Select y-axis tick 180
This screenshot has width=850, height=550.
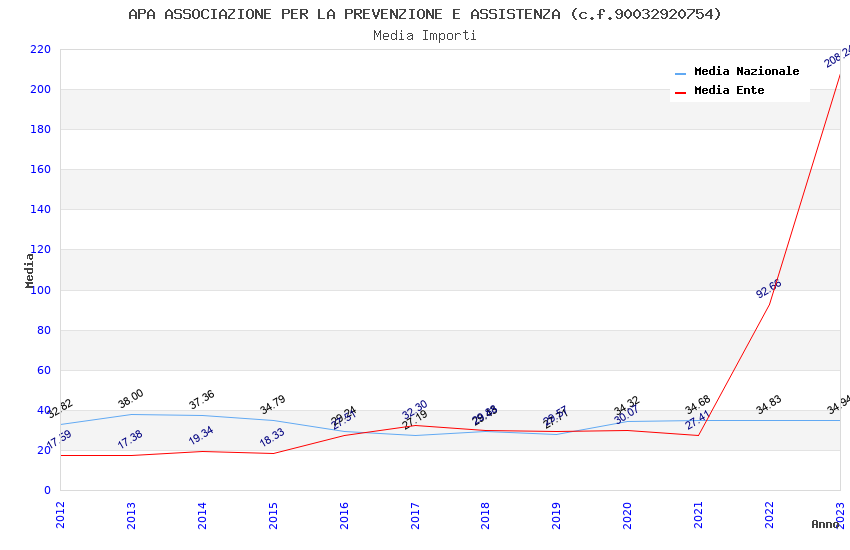pos(41,130)
